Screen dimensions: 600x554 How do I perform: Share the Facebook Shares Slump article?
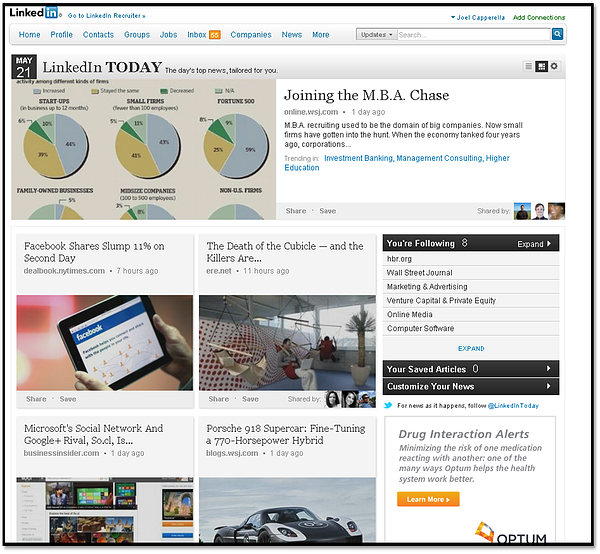click(36, 399)
